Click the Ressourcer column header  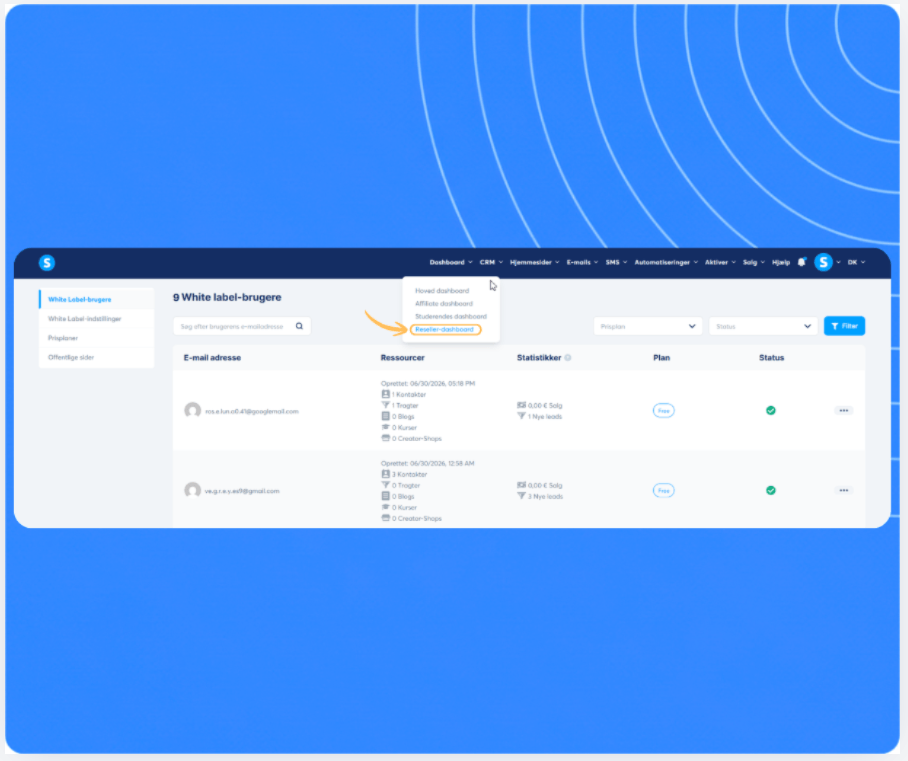point(402,358)
